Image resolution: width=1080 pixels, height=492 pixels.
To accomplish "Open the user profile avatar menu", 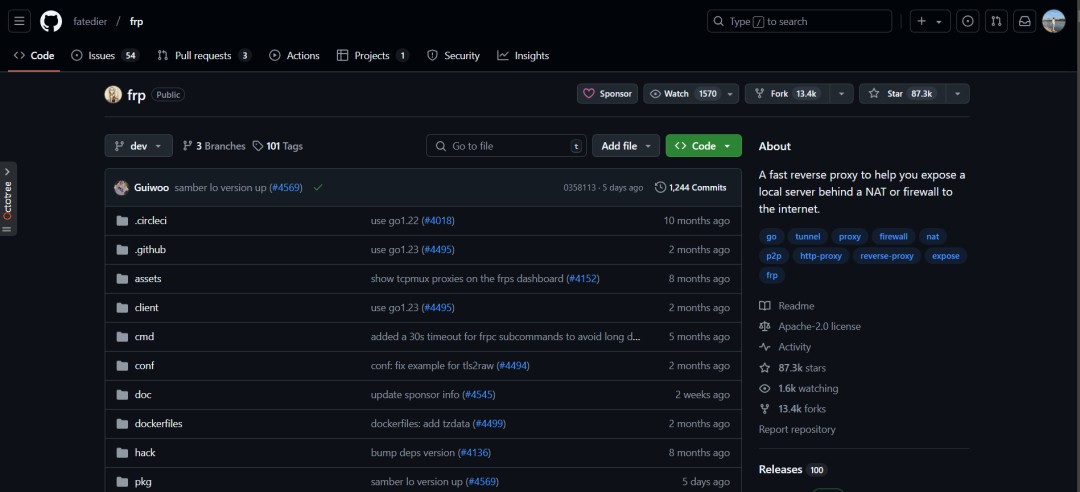I will [1053, 21].
